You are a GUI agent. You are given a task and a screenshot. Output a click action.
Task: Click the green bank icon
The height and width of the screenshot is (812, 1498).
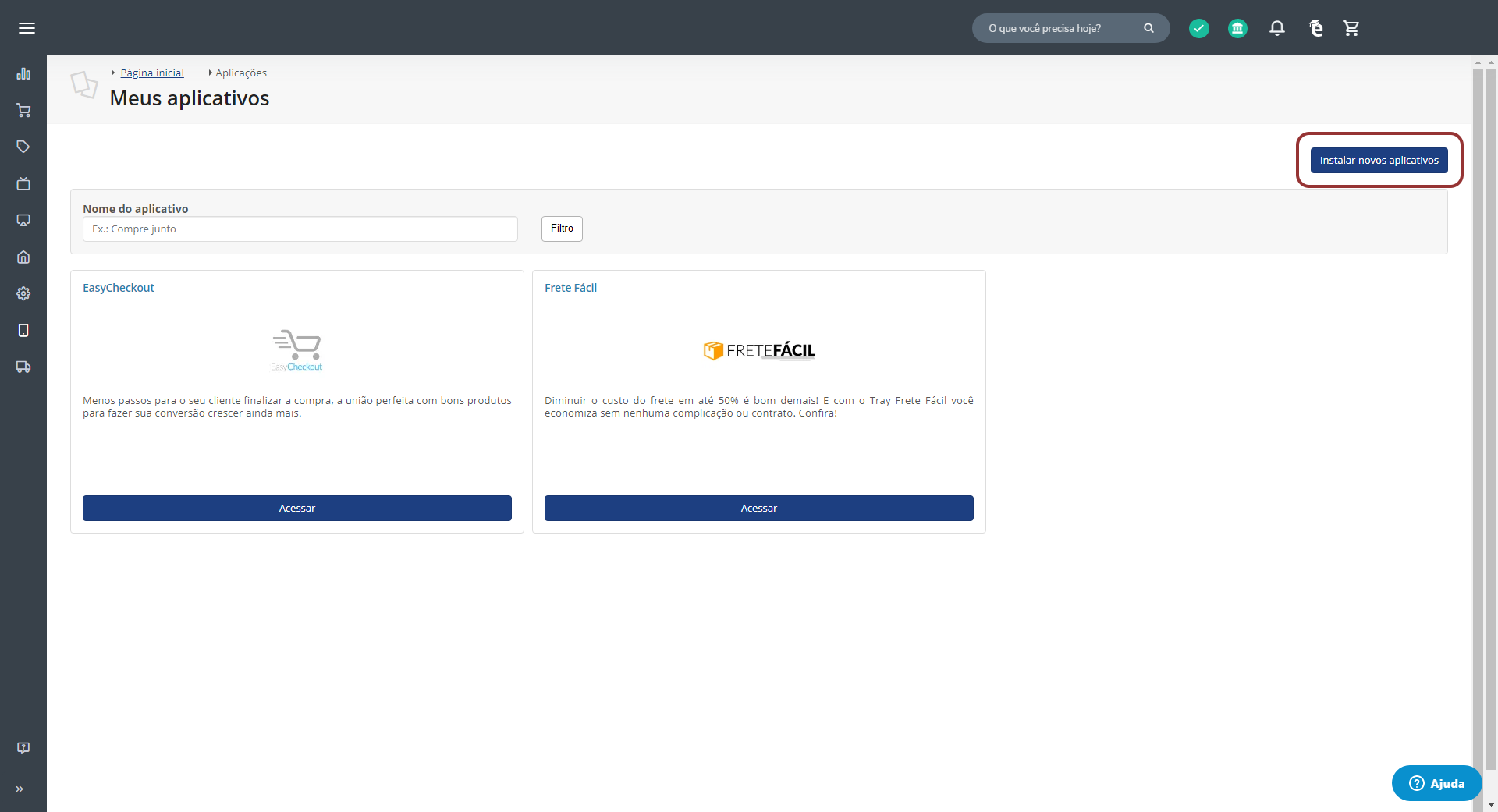tap(1237, 28)
